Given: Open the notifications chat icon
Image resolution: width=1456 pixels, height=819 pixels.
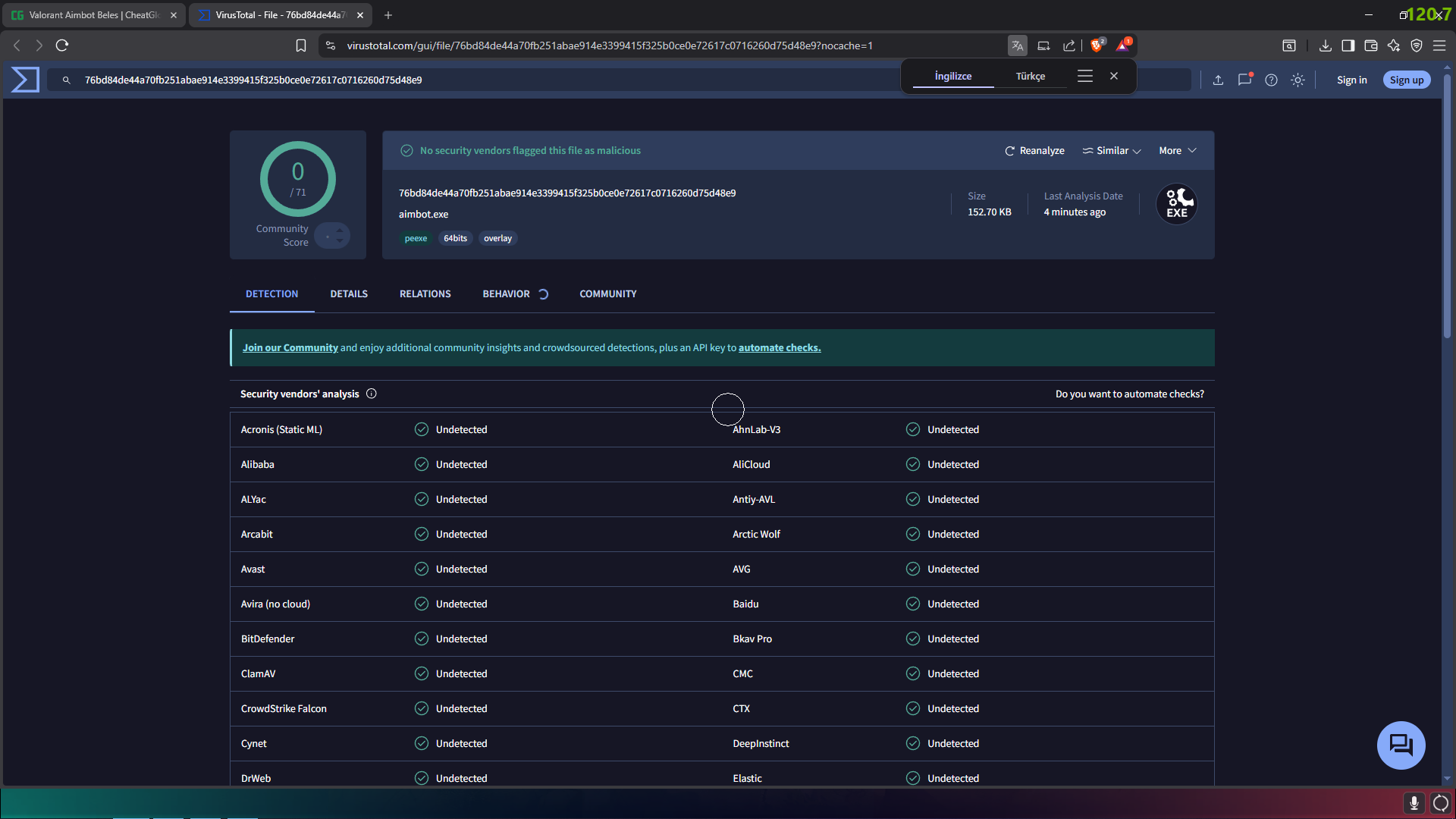Looking at the screenshot, I should (1244, 80).
